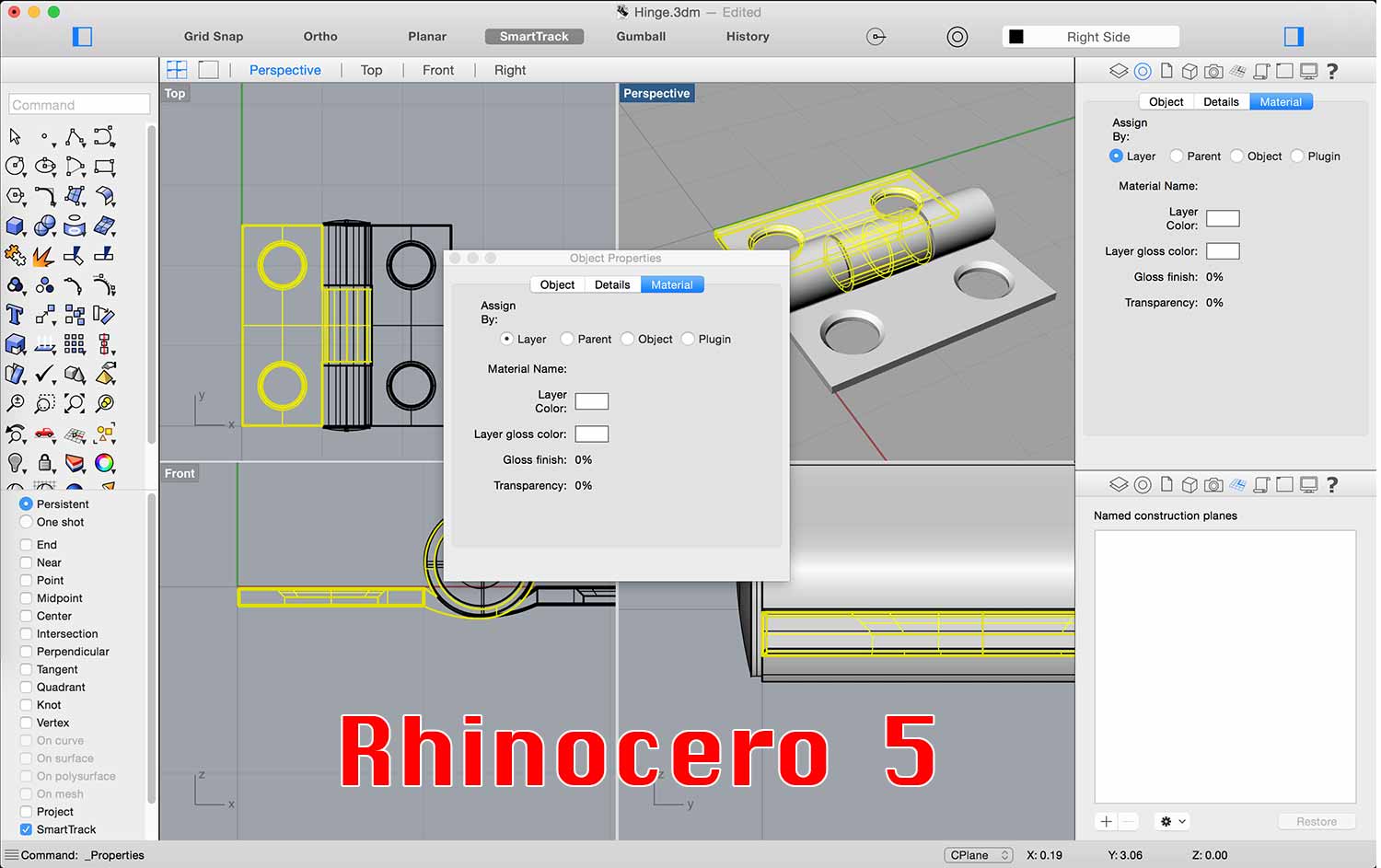The height and width of the screenshot is (868, 1381).
Task: Click camera icon in Properties panel toolbar
Action: (1213, 71)
